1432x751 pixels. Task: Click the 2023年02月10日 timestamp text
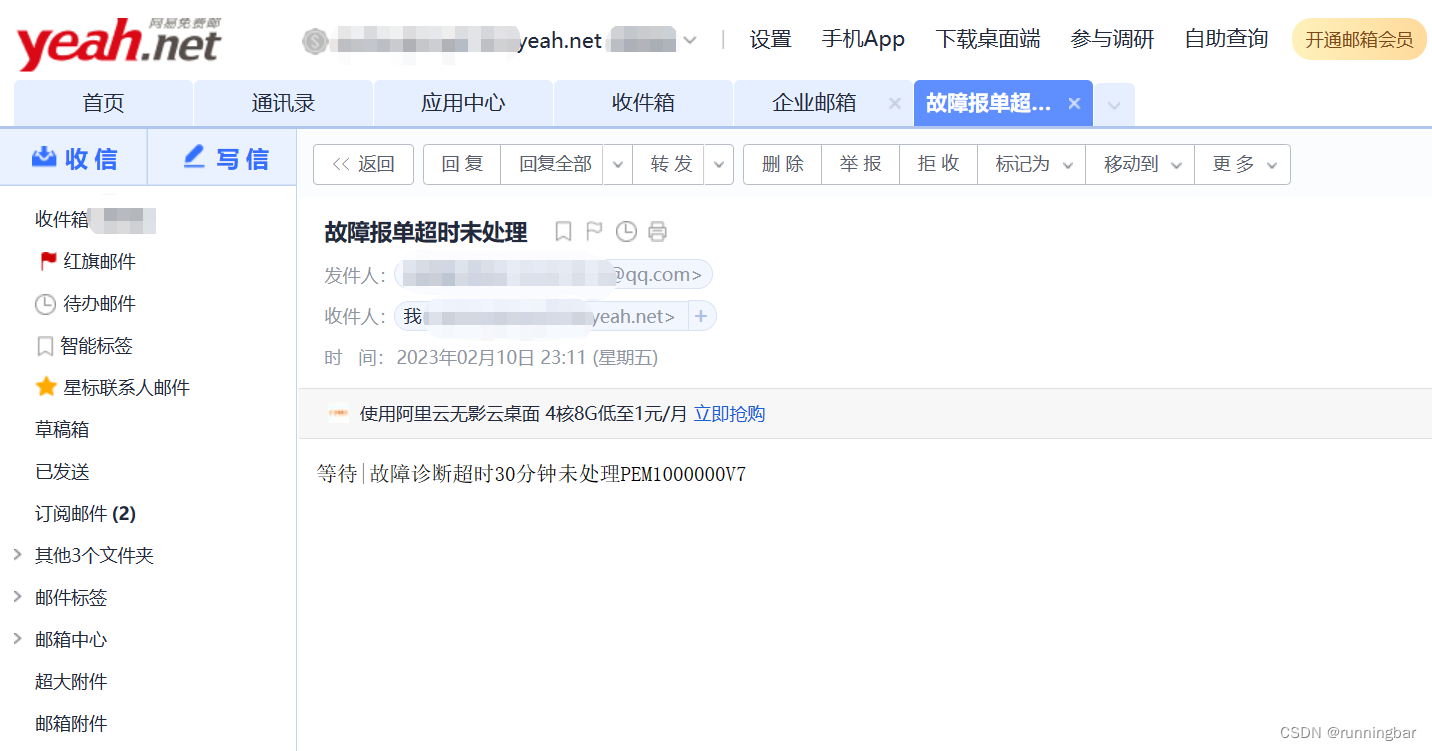pos(527,358)
